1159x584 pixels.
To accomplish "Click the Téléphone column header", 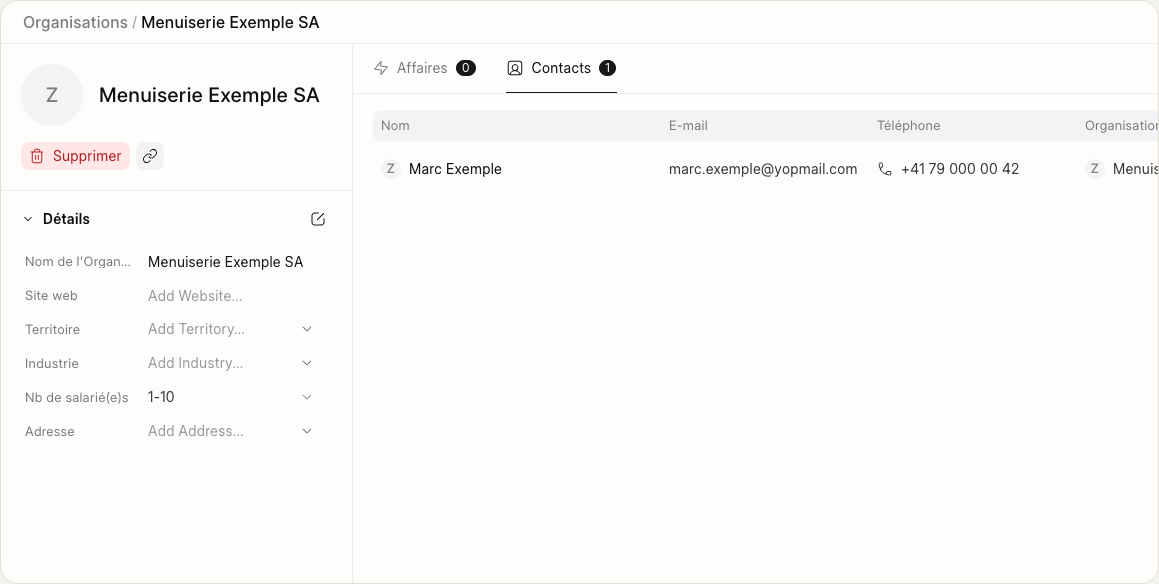I will tap(908, 126).
